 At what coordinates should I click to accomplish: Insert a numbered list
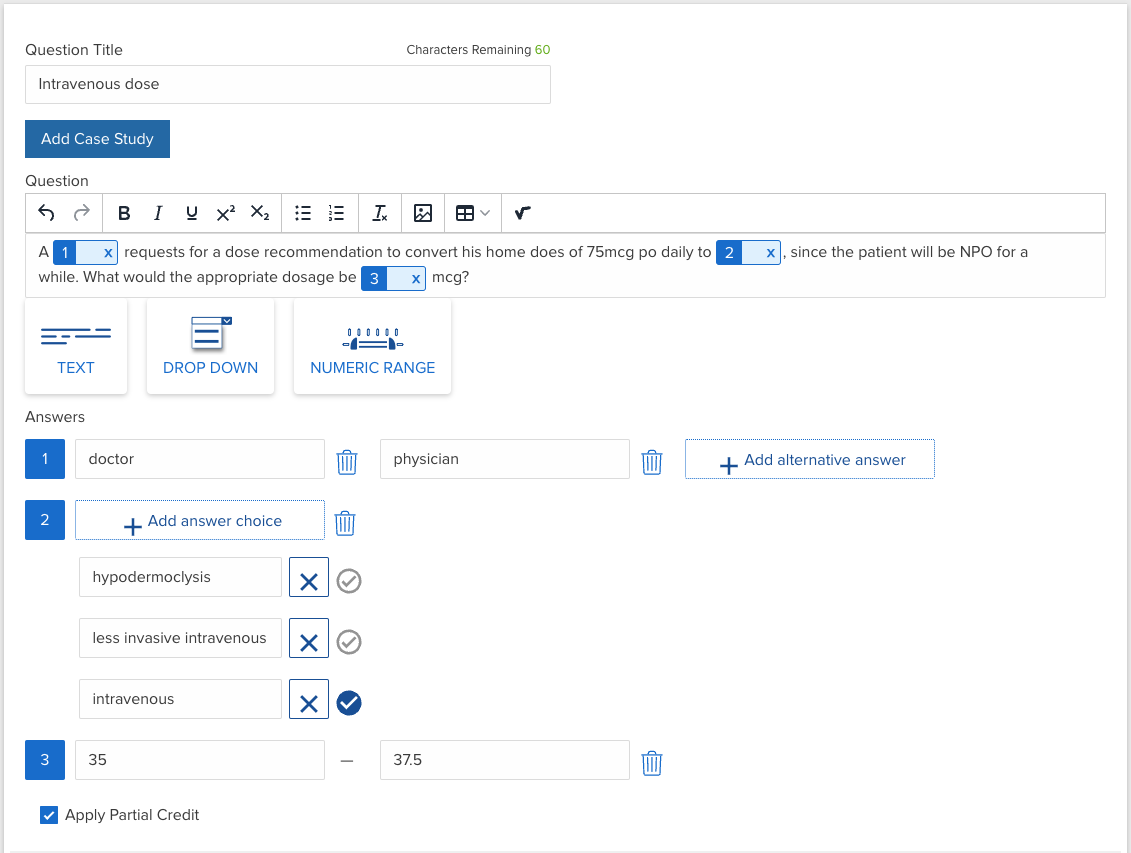click(x=336, y=213)
